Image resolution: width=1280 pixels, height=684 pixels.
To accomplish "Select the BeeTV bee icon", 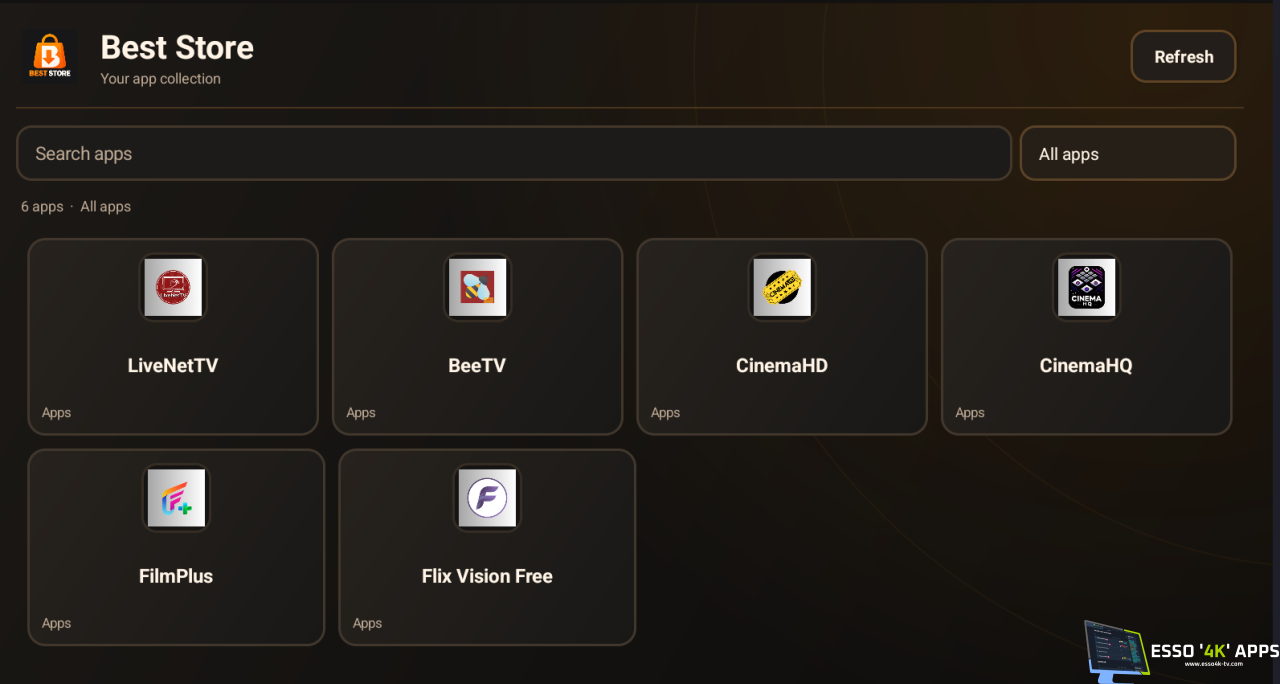I will (477, 288).
